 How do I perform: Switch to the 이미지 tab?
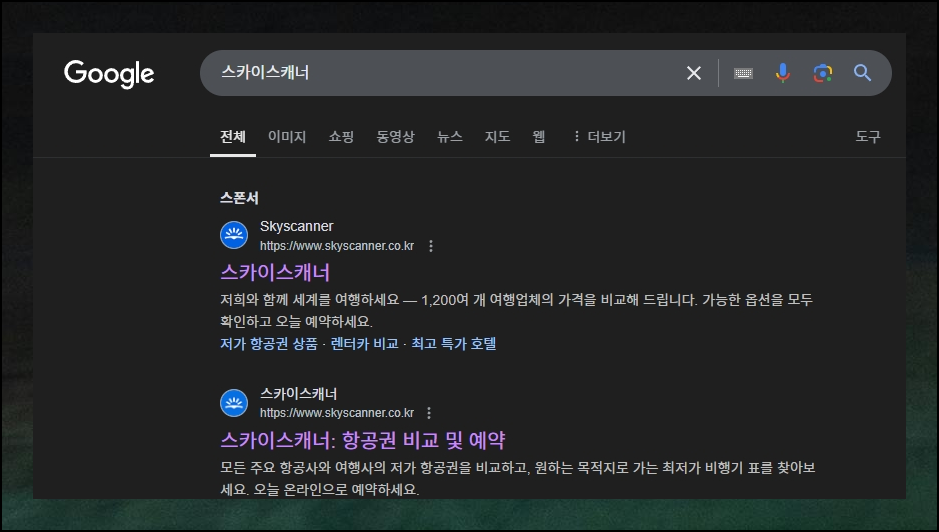(287, 137)
